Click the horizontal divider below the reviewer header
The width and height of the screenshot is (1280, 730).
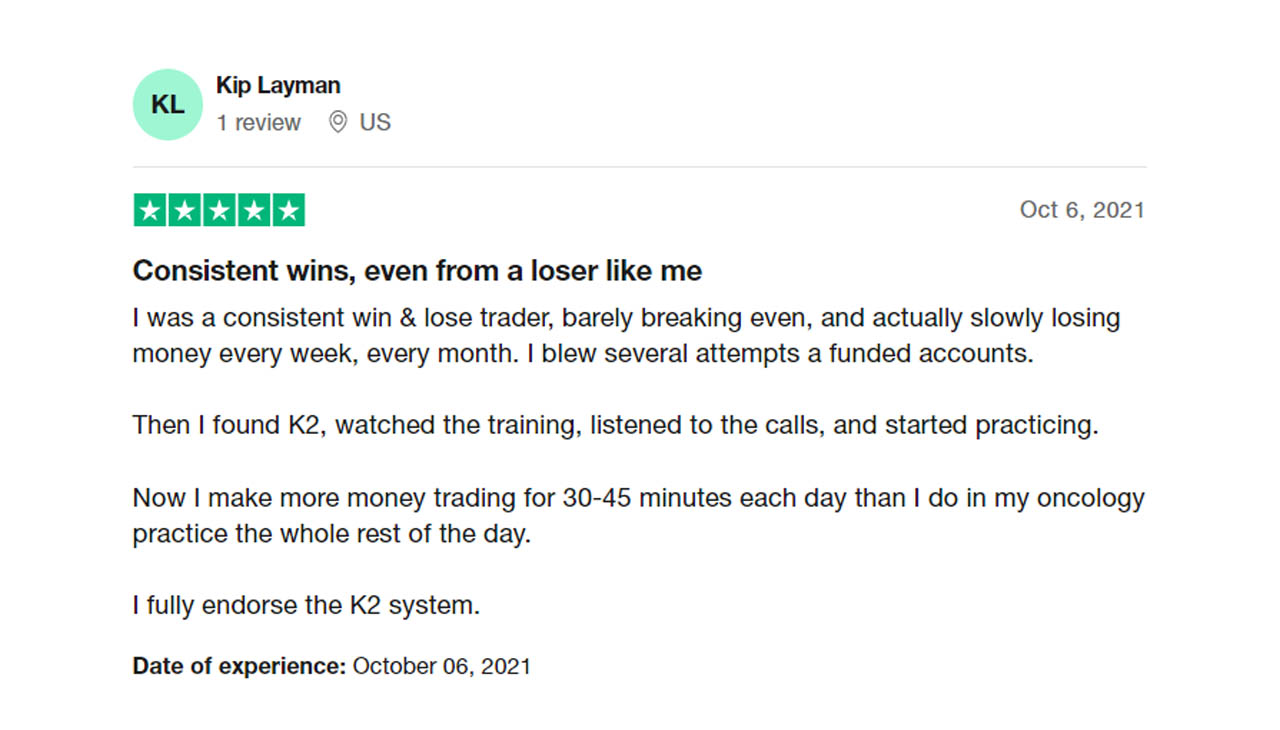[640, 167]
